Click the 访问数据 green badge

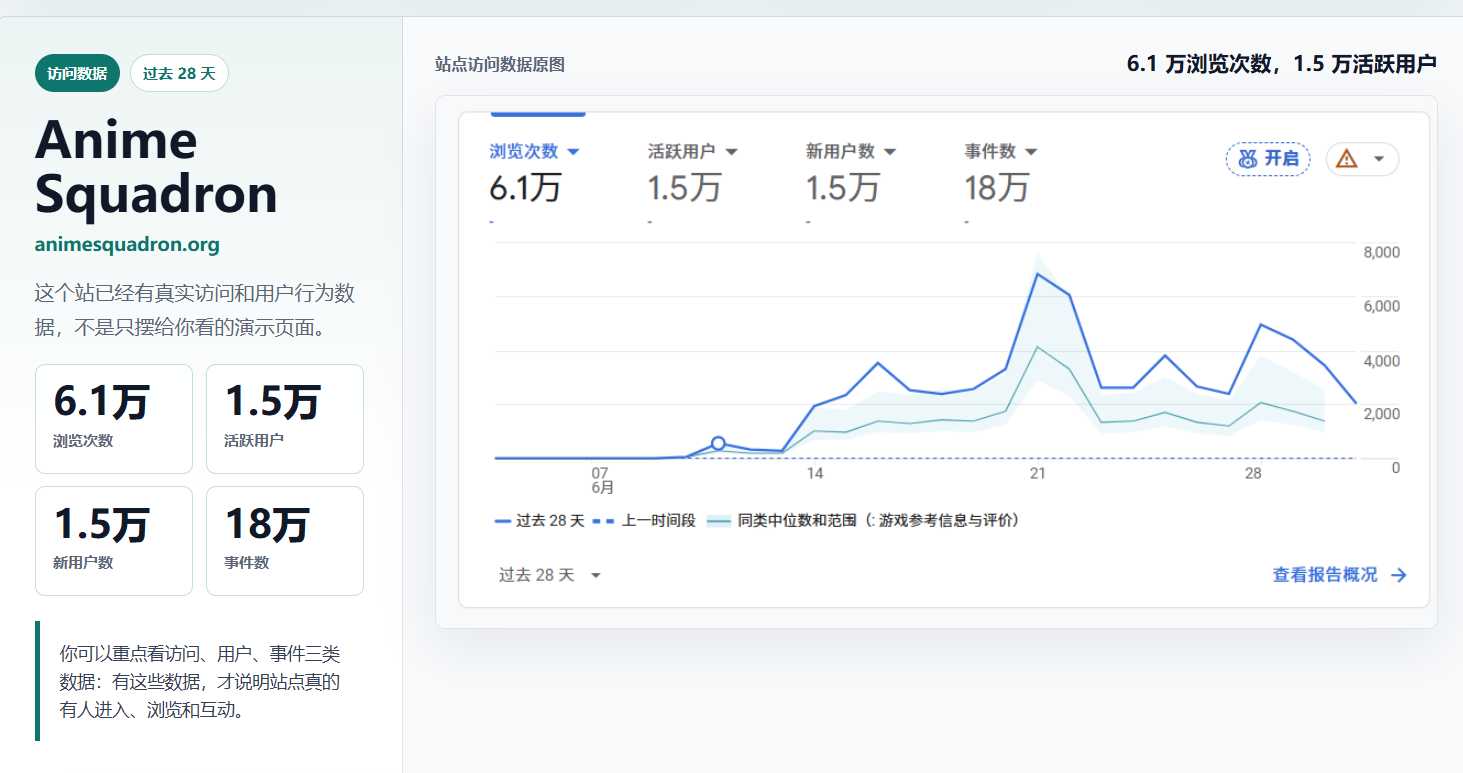77,73
